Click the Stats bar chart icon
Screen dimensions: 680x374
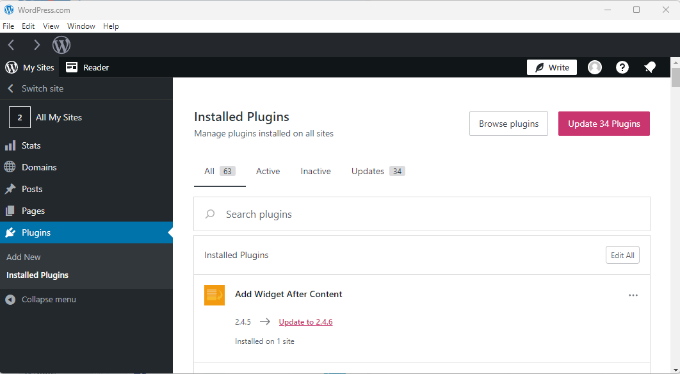[10, 146]
